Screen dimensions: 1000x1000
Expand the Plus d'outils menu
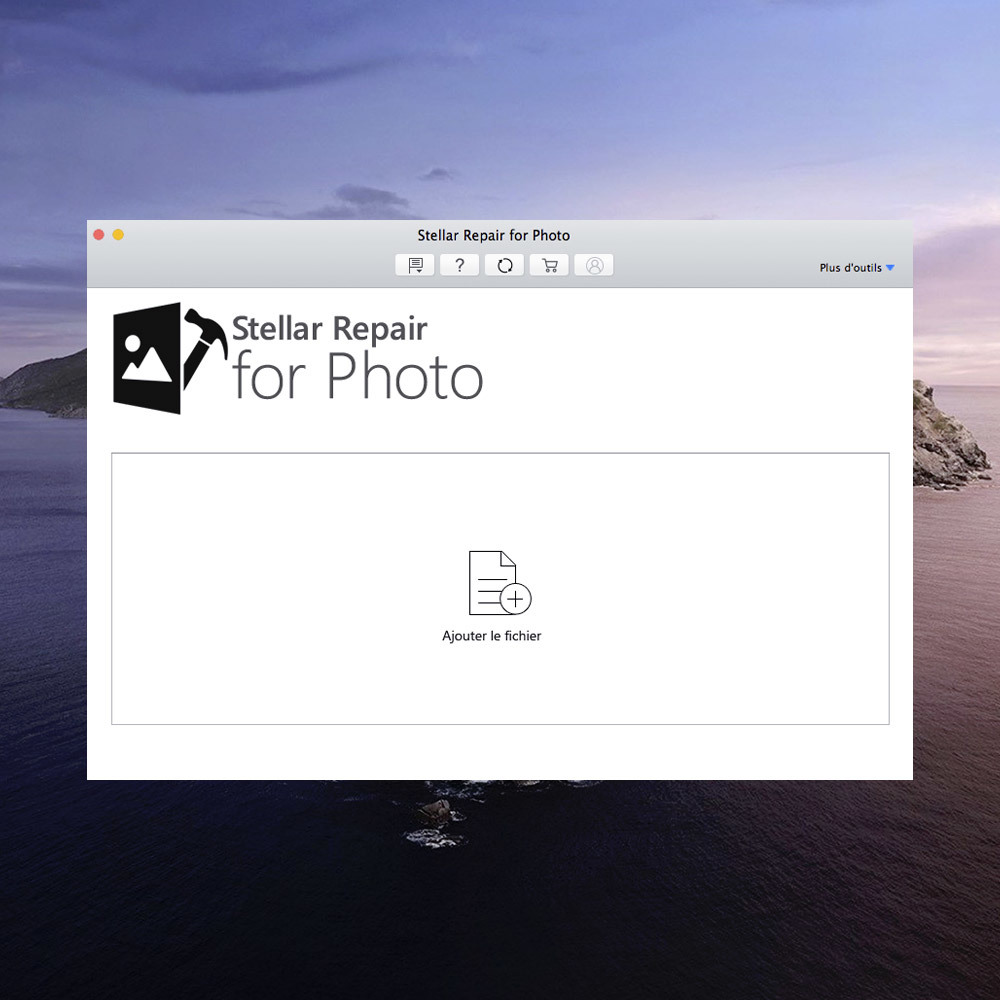click(x=850, y=268)
